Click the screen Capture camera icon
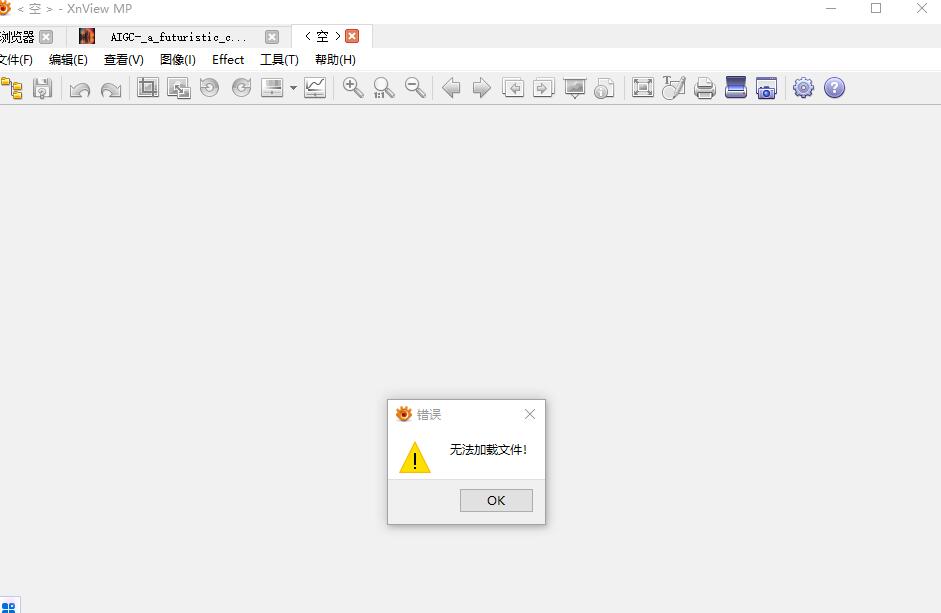 (766, 88)
